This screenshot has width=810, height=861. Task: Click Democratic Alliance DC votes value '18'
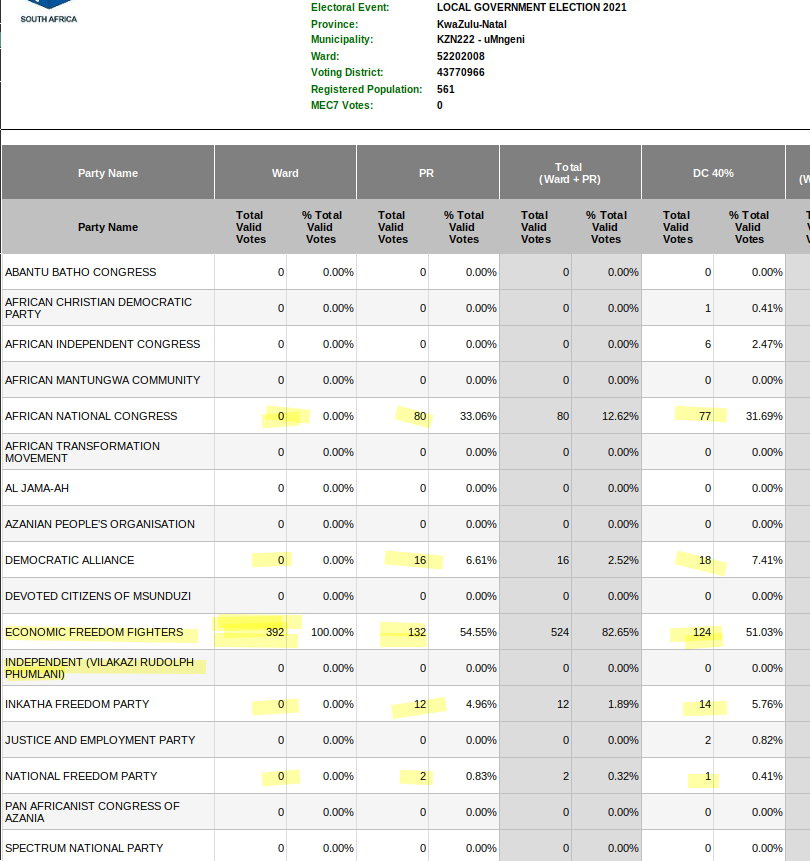[x=705, y=560]
